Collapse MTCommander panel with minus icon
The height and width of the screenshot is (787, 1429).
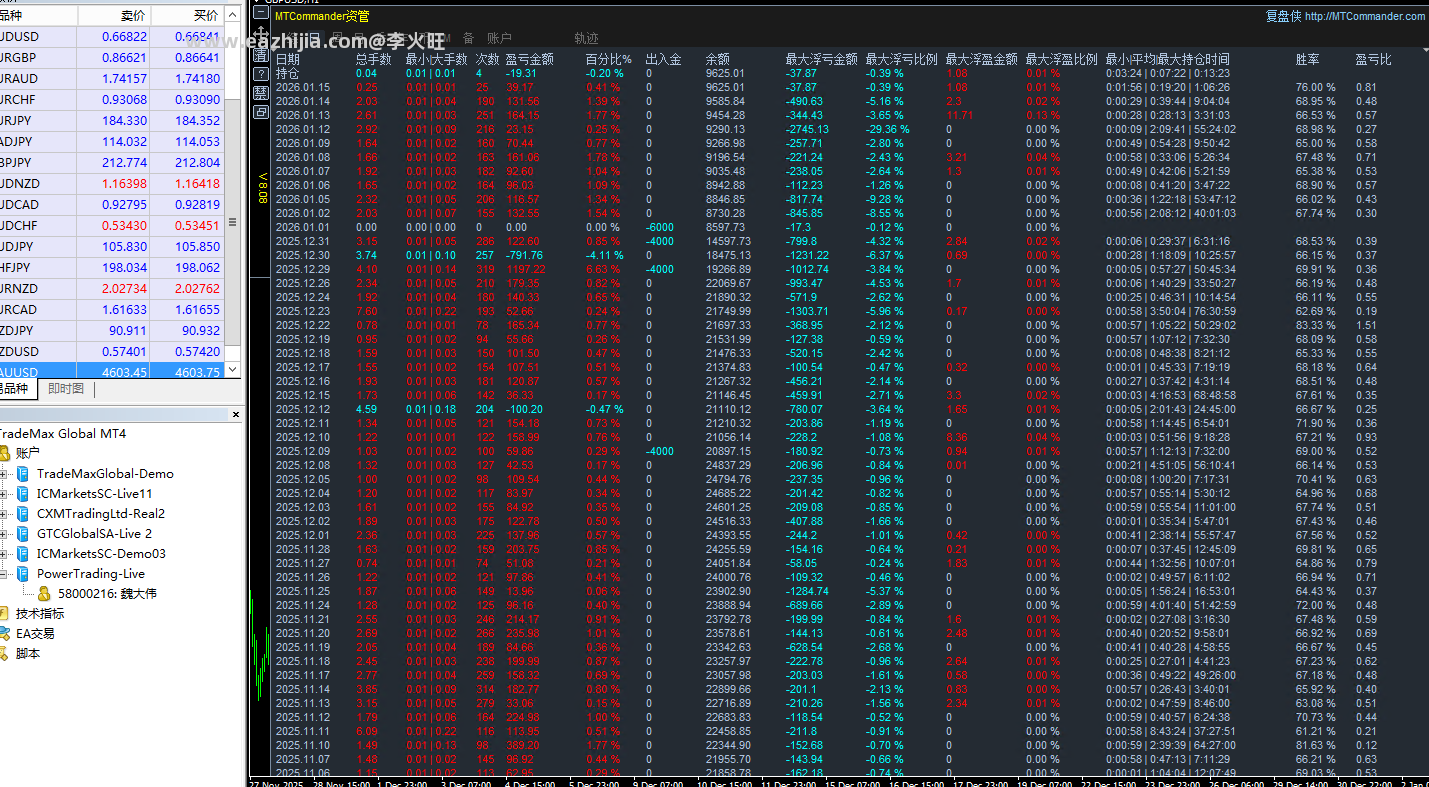[261, 12]
